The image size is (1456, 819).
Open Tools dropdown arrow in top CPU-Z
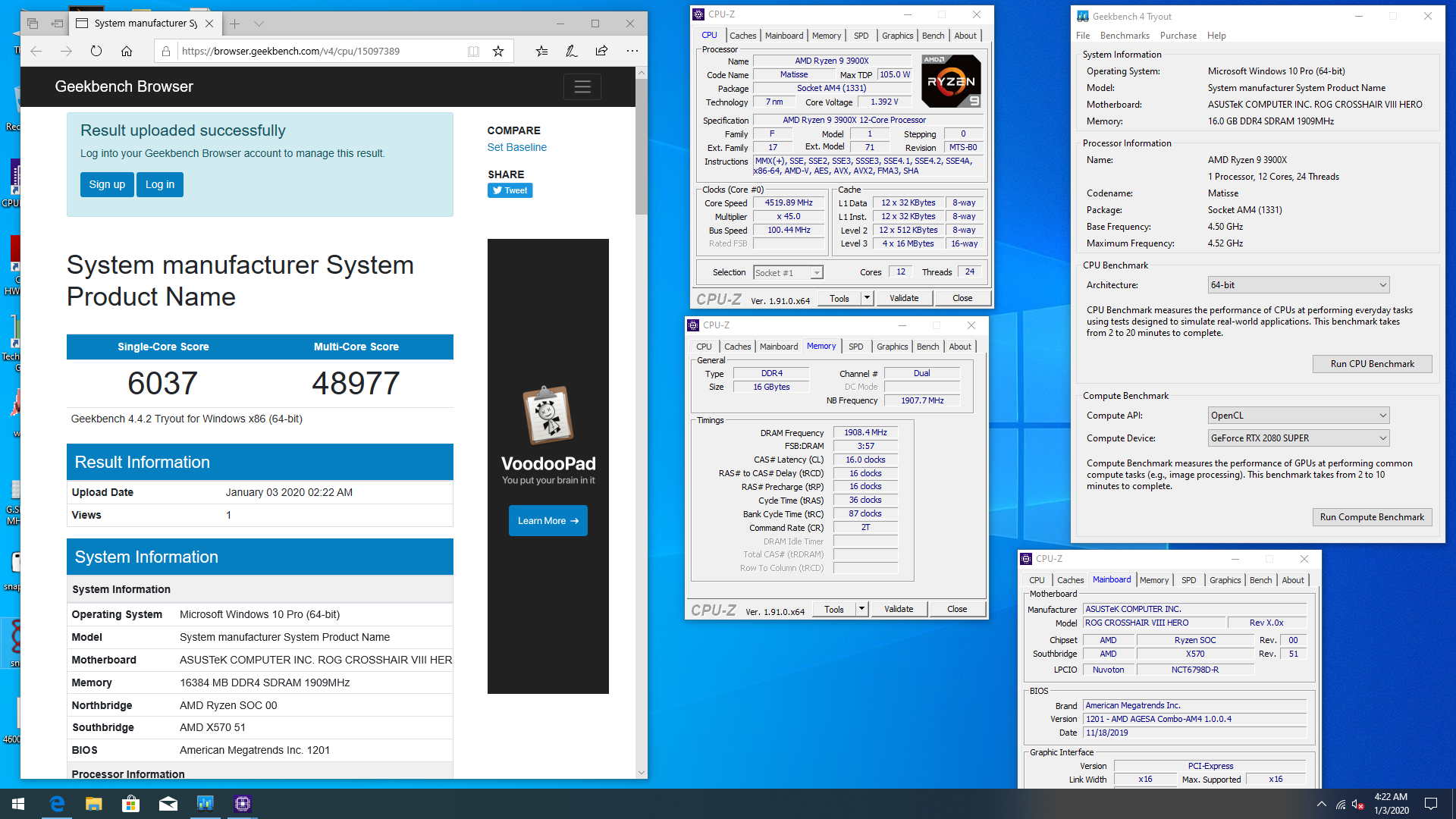pos(866,298)
